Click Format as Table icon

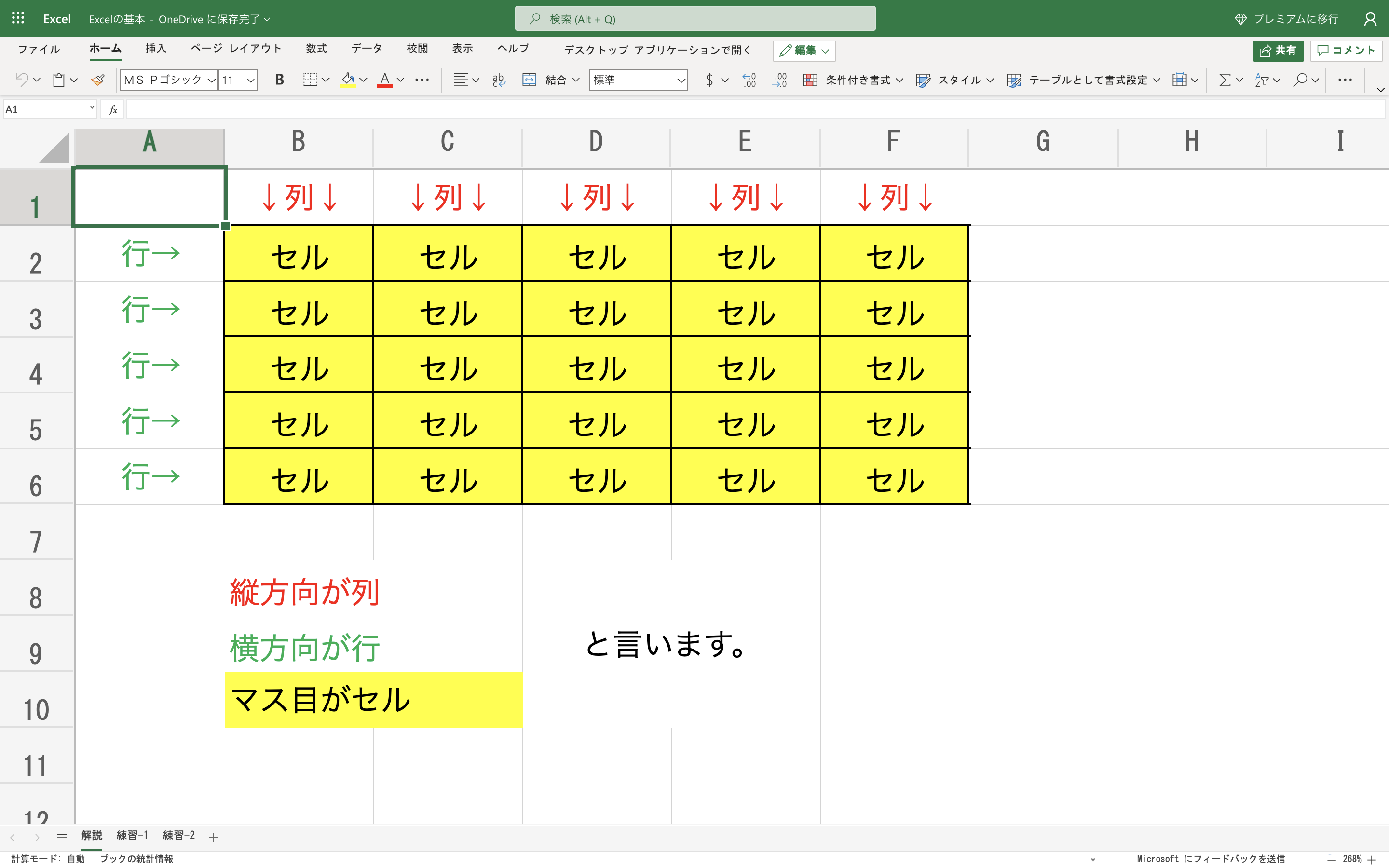click(x=1014, y=80)
